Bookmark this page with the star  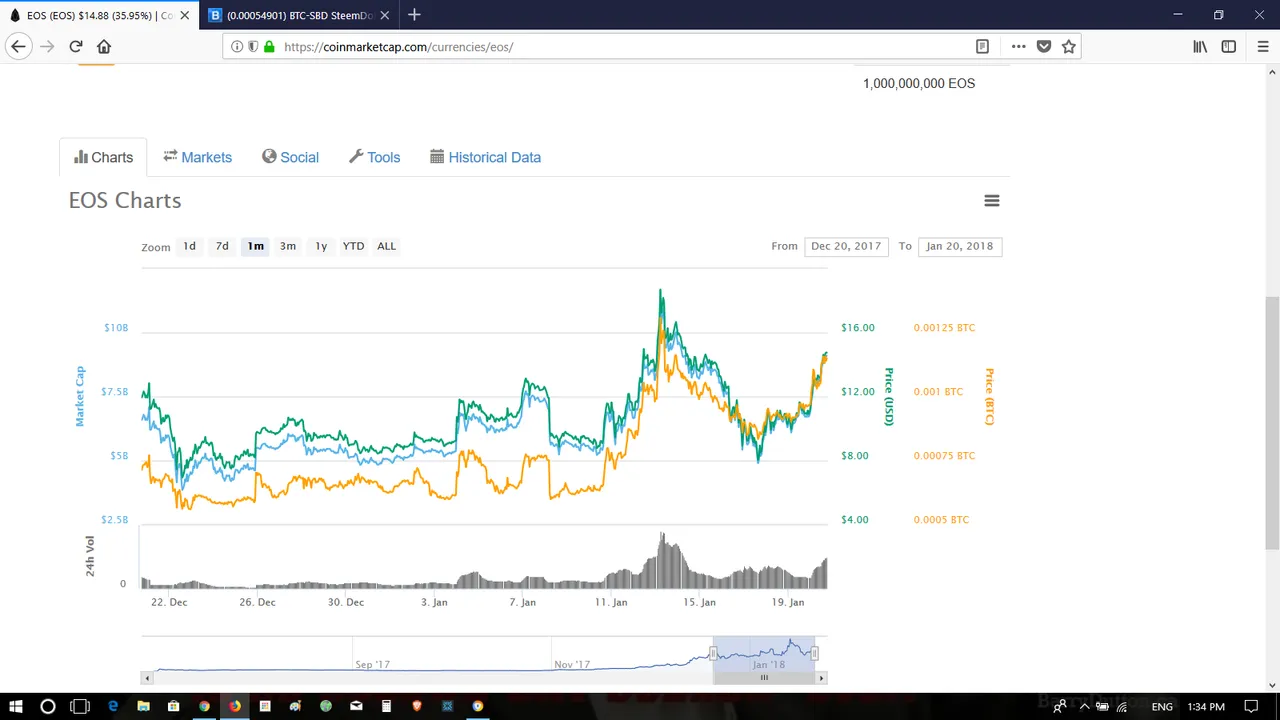pyautogui.click(x=1069, y=46)
